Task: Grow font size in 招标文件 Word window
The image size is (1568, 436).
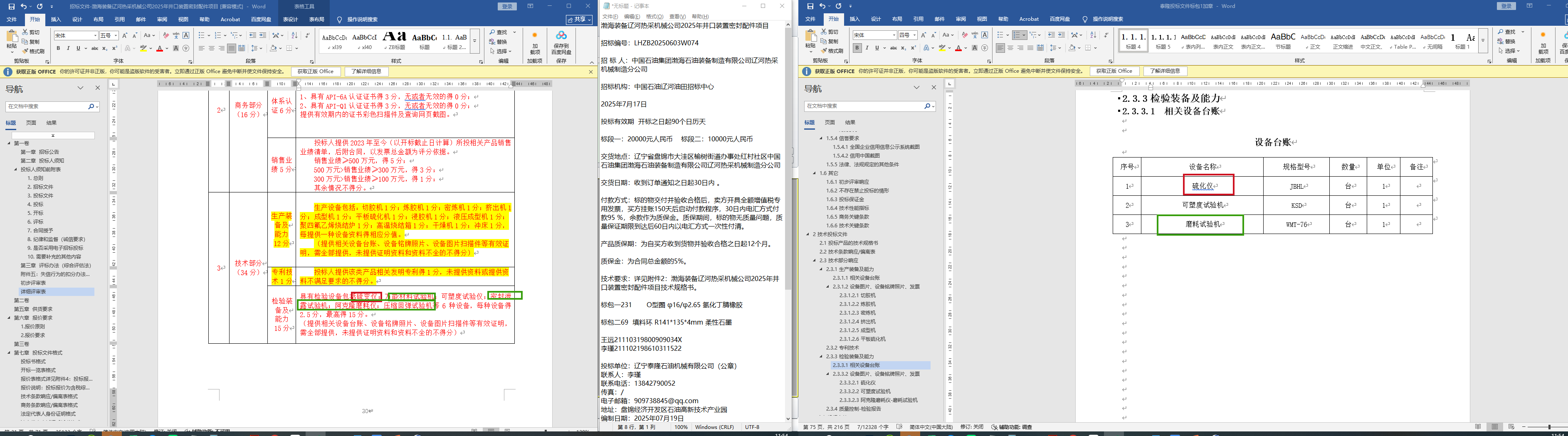Action: (125, 35)
